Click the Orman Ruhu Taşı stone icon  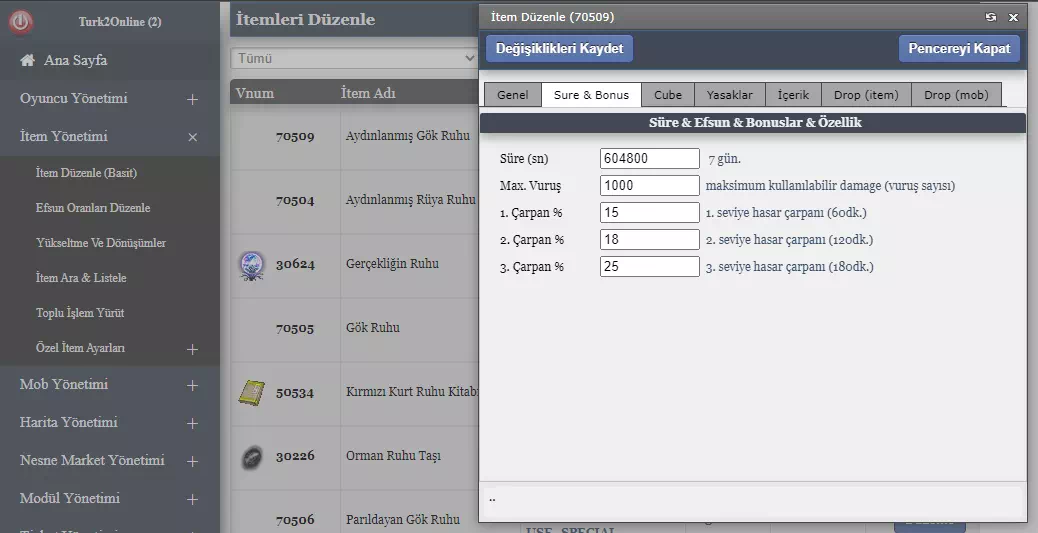[252, 457]
